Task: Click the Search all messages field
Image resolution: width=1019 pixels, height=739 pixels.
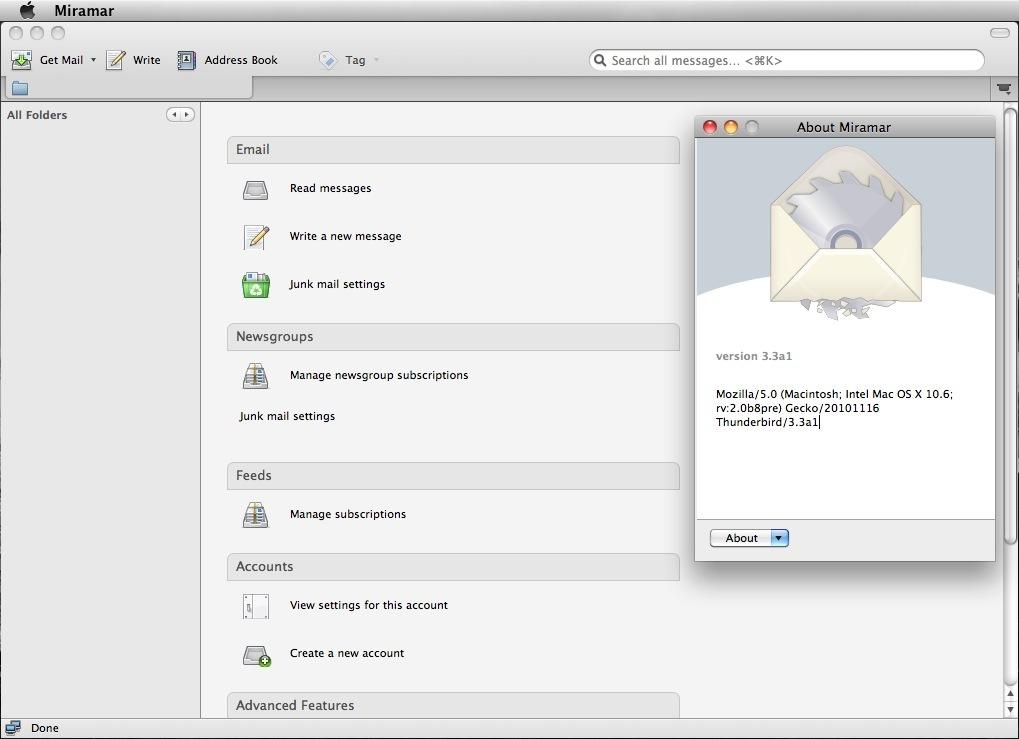Action: coord(786,60)
